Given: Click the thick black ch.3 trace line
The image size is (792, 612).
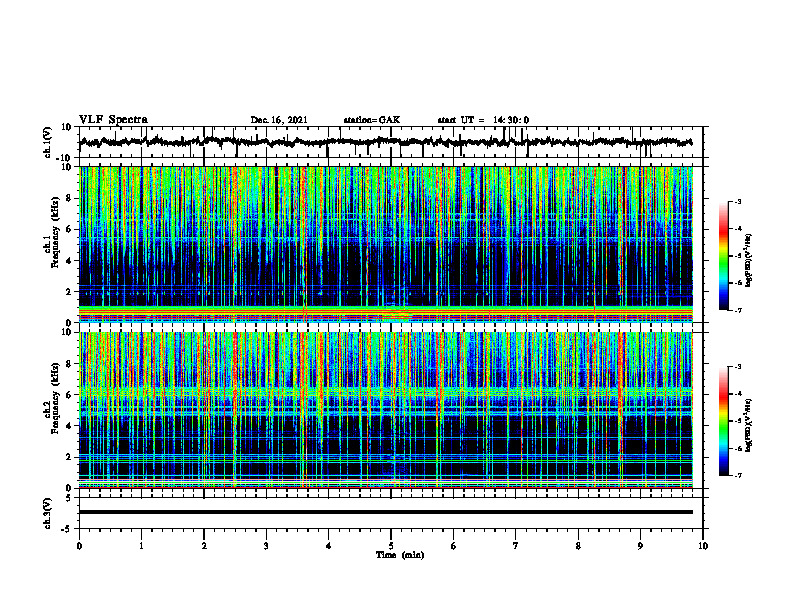Looking at the screenshot, I should click(385, 512).
